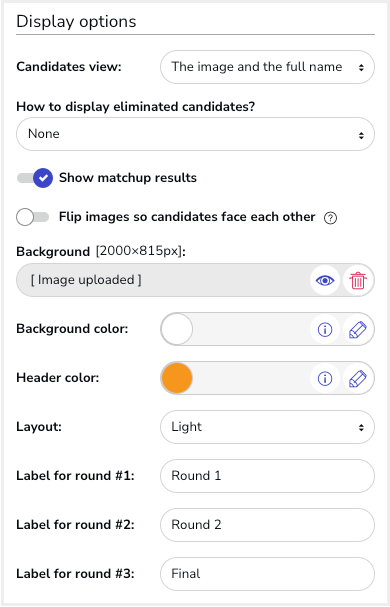This screenshot has height=607, width=390.
Task: Edit Background color with pencil icon
Action: click(x=358, y=329)
